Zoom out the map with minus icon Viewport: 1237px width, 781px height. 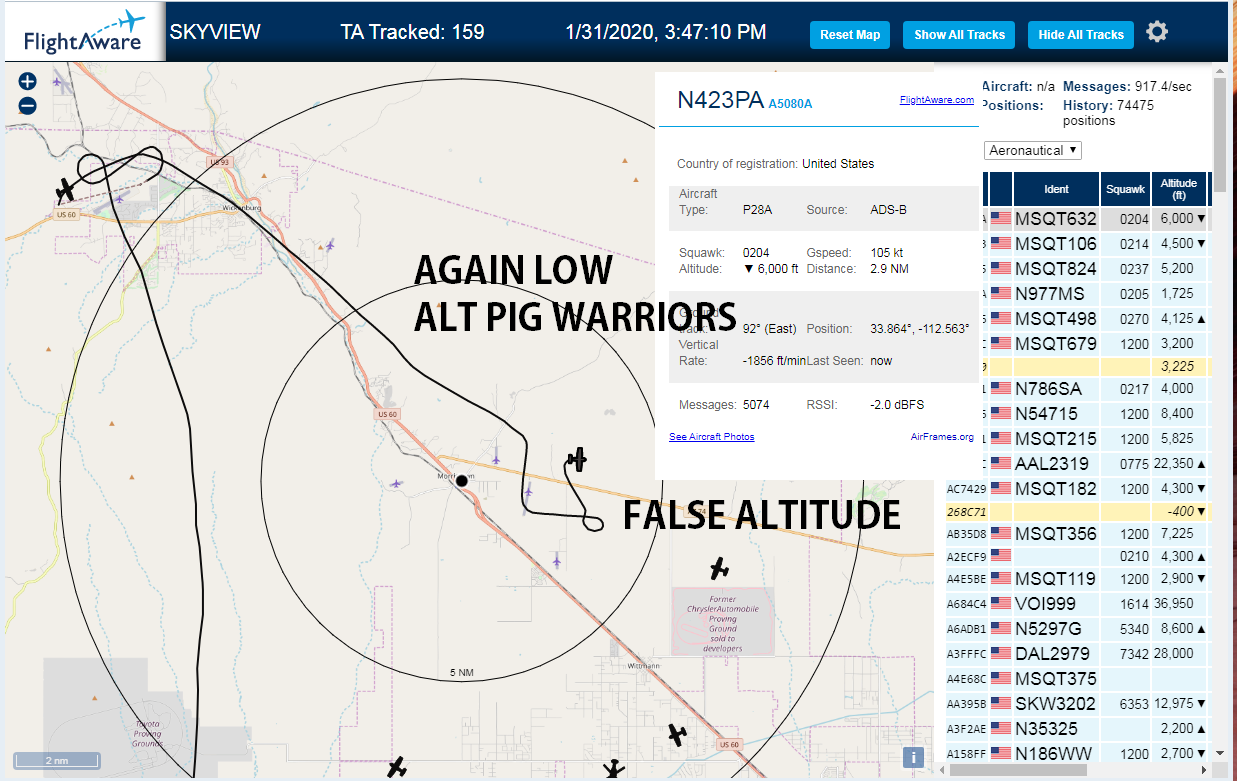point(27,105)
